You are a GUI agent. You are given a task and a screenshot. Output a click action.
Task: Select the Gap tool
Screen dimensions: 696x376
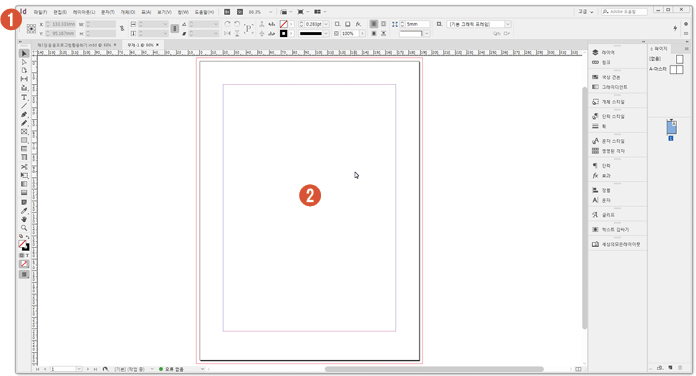[x=24, y=79]
